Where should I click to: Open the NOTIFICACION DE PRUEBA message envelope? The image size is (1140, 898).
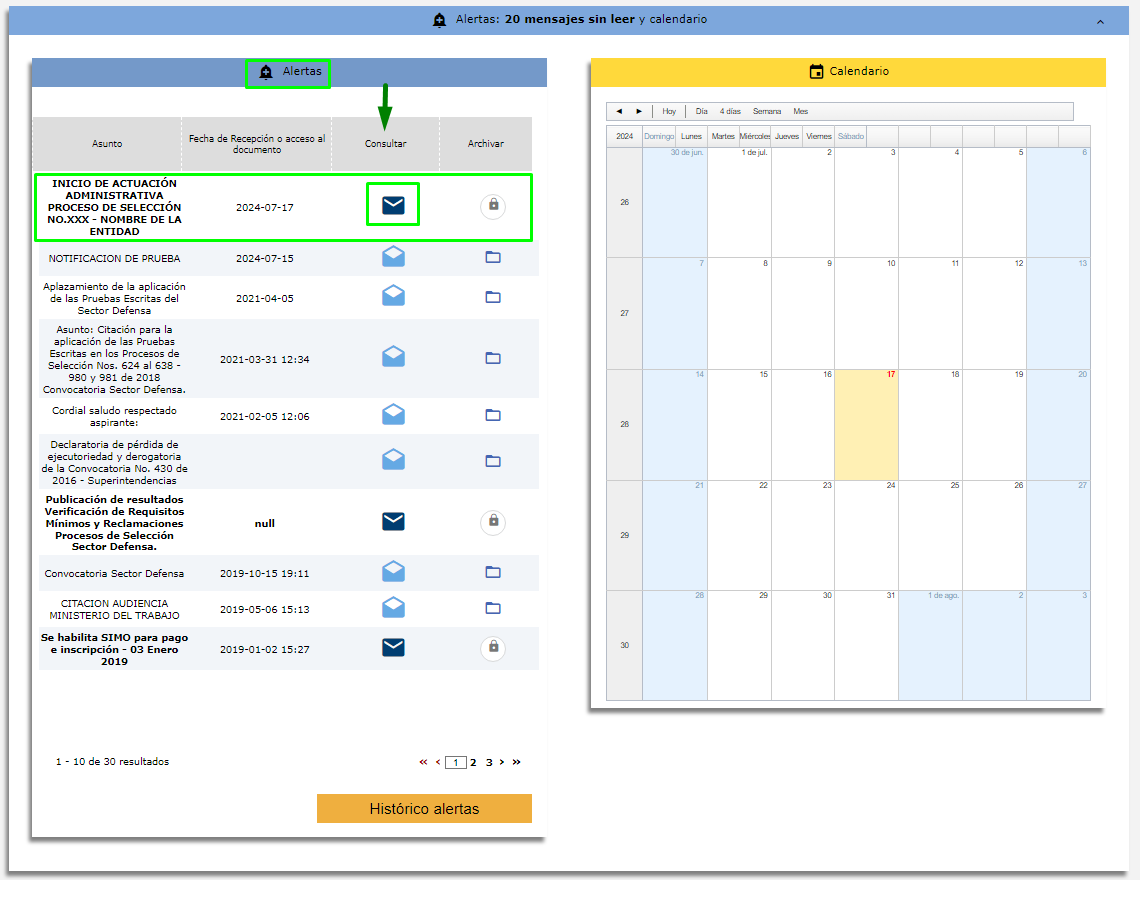click(x=393, y=257)
